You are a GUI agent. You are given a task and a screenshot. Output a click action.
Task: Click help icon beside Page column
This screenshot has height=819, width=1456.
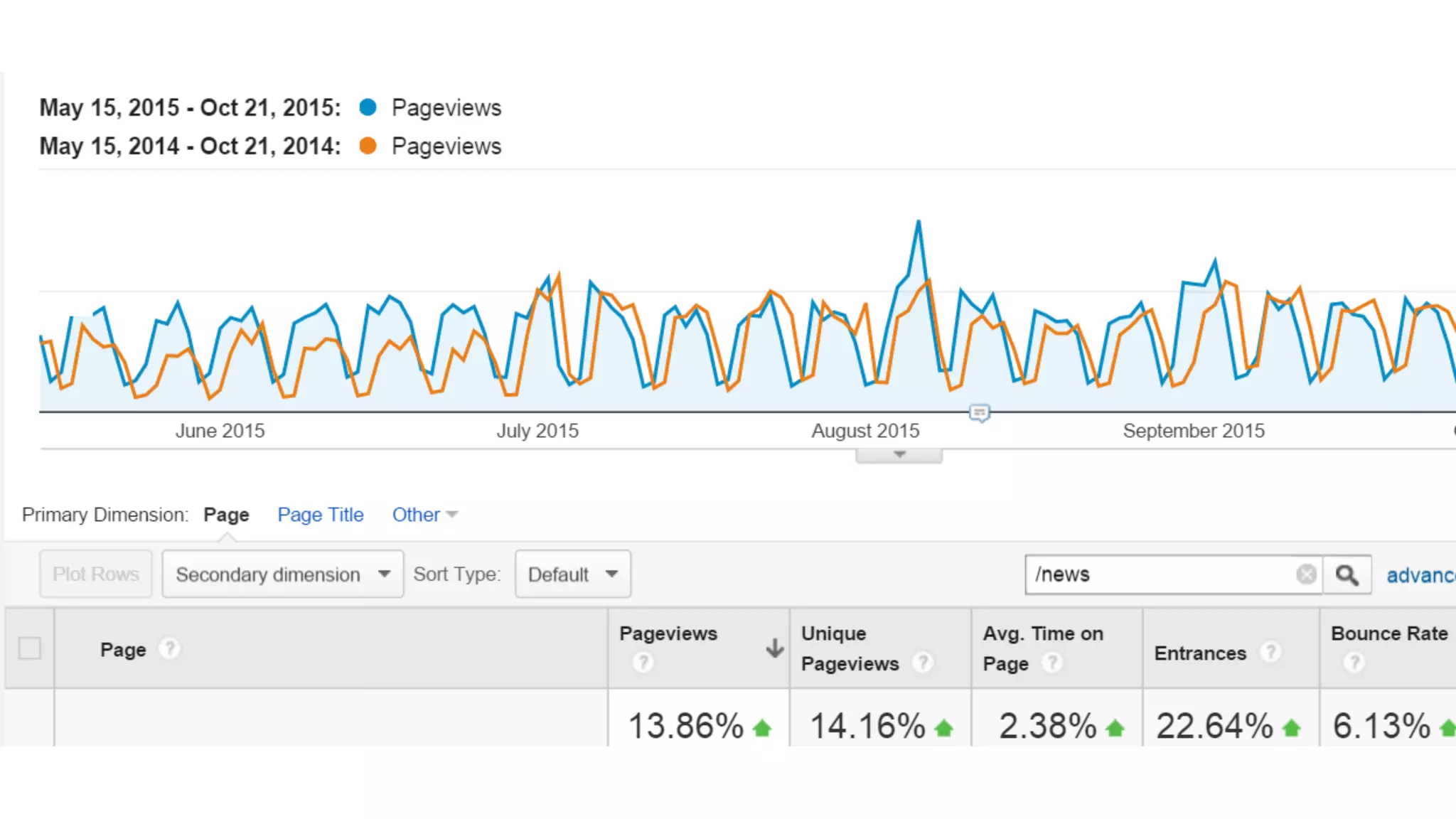click(169, 648)
